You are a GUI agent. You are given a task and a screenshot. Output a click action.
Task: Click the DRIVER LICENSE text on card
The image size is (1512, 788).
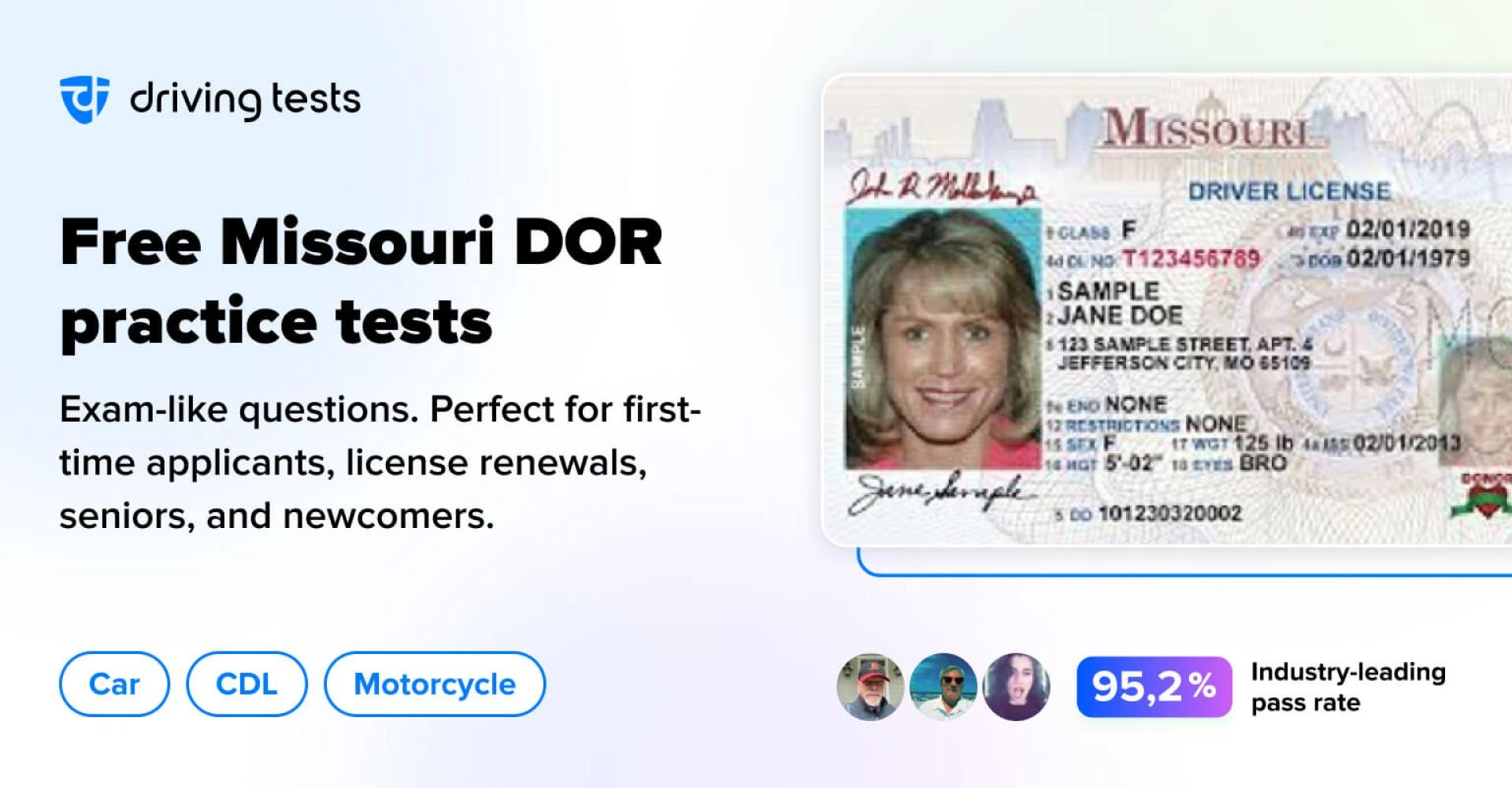click(x=1289, y=191)
